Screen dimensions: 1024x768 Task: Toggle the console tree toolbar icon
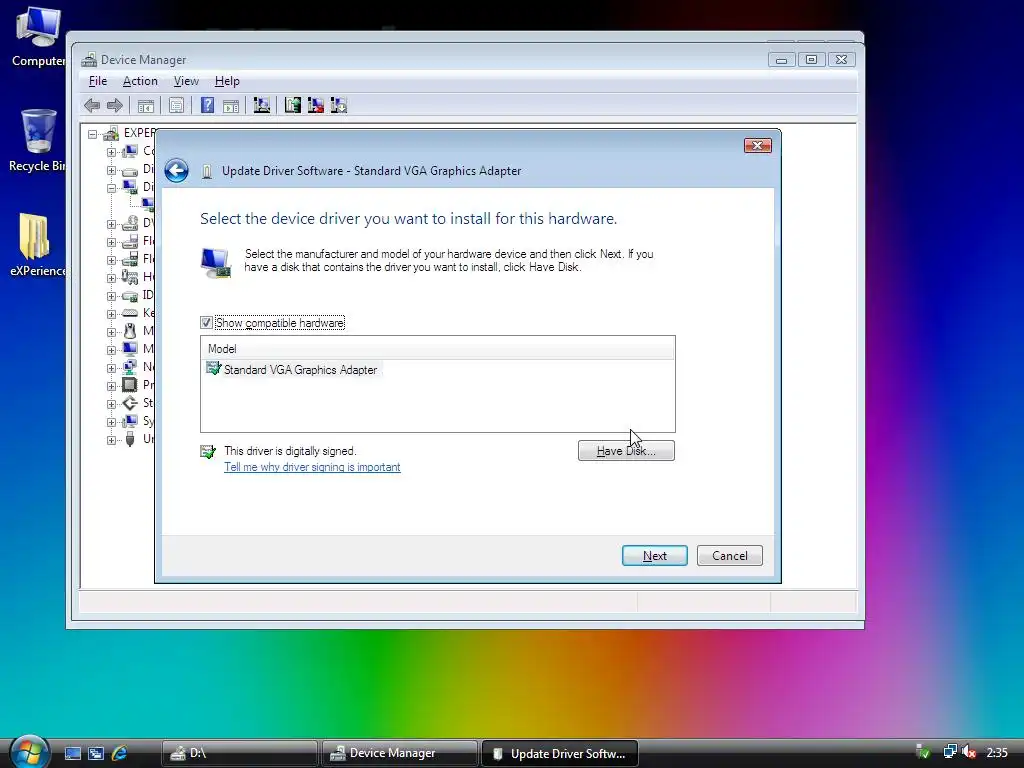click(x=146, y=105)
